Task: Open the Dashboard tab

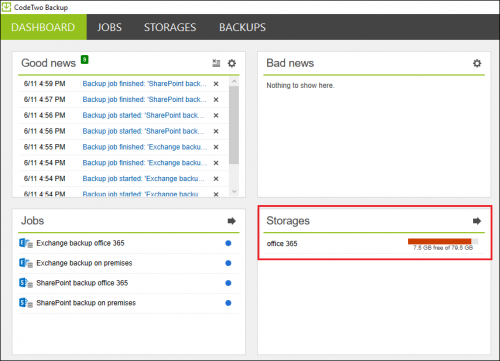Action: 43,27
